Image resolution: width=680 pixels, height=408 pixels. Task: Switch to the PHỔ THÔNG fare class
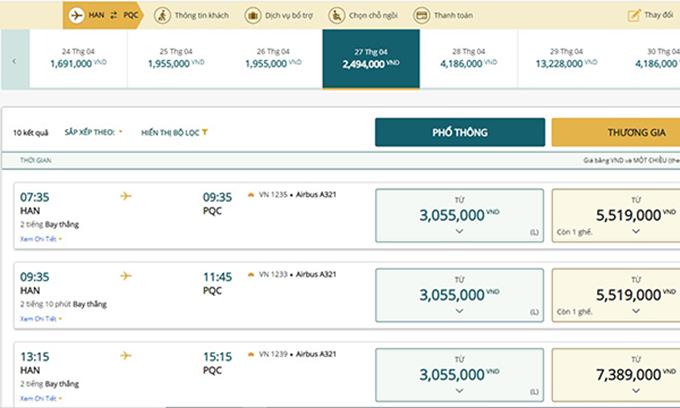coord(460,132)
